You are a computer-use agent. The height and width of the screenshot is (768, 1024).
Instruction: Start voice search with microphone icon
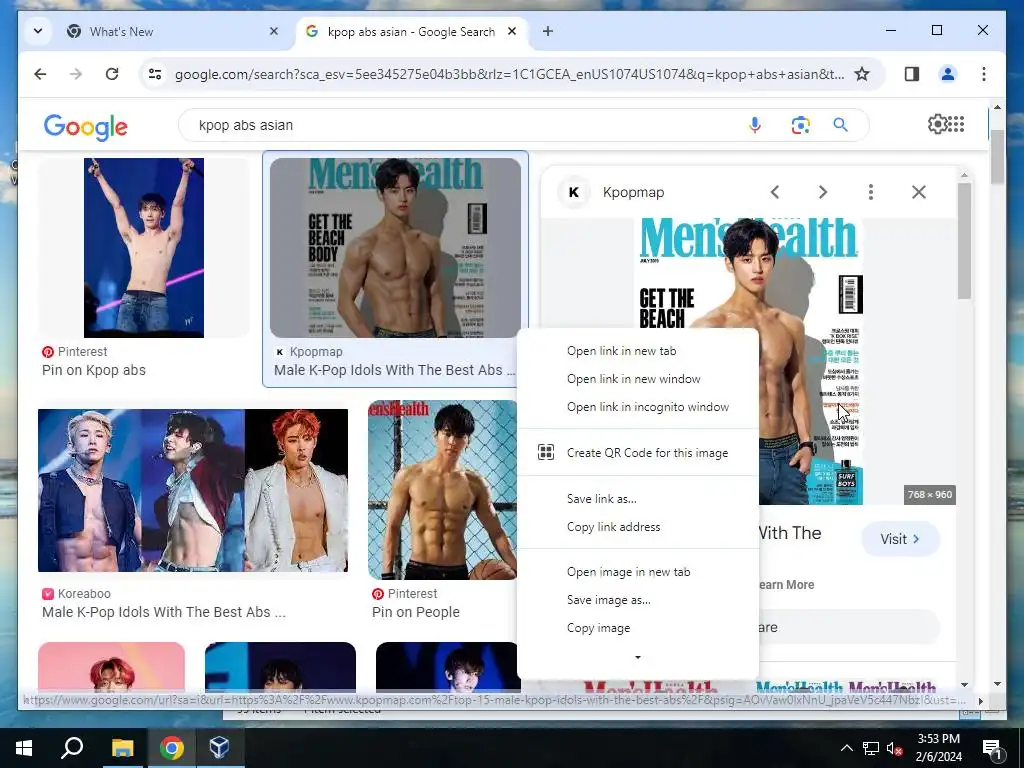(755, 125)
